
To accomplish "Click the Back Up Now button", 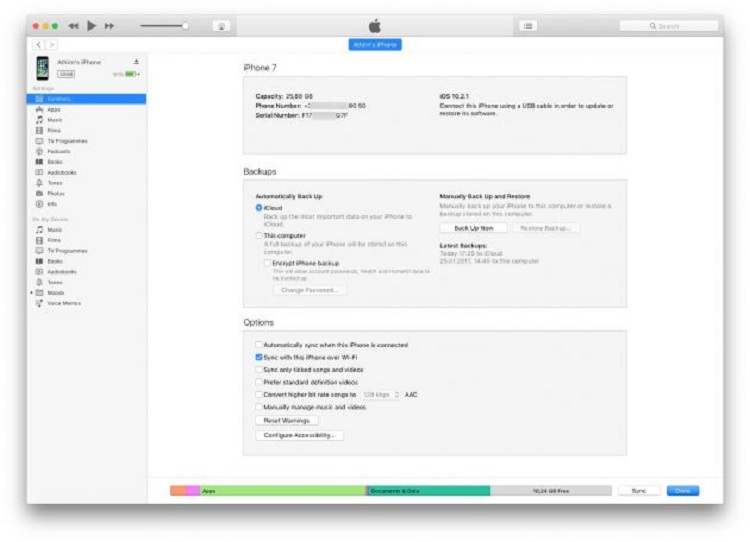I will click(x=474, y=228).
